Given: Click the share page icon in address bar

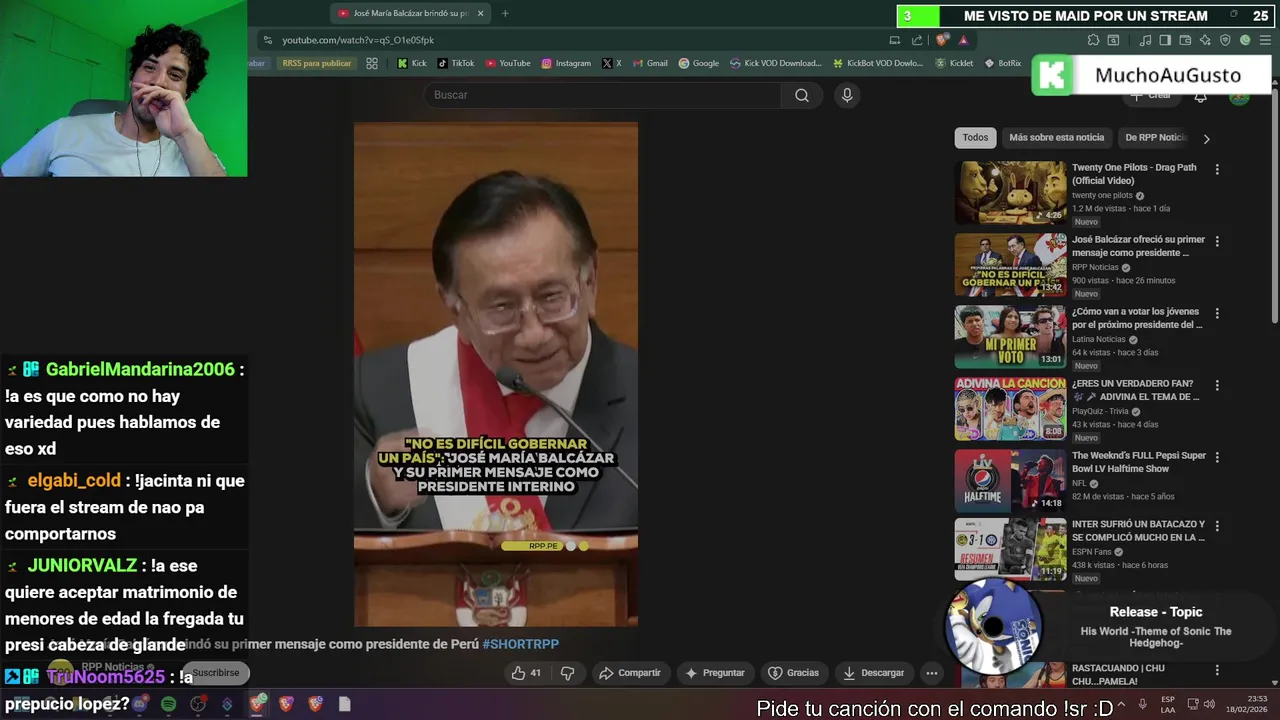Looking at the screenshot, I should point(917,40).
